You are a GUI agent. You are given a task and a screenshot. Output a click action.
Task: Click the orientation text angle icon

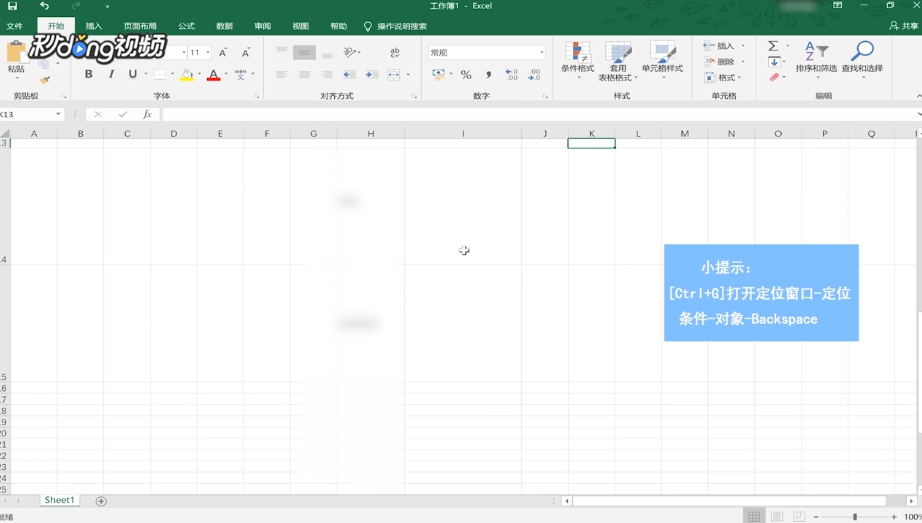350,52
